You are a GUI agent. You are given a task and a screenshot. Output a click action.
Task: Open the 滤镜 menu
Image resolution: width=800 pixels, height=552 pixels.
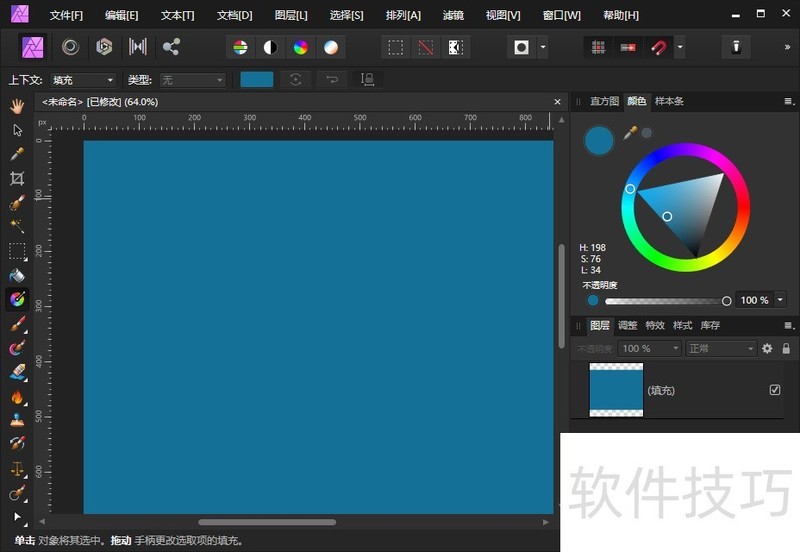point(453,16)
